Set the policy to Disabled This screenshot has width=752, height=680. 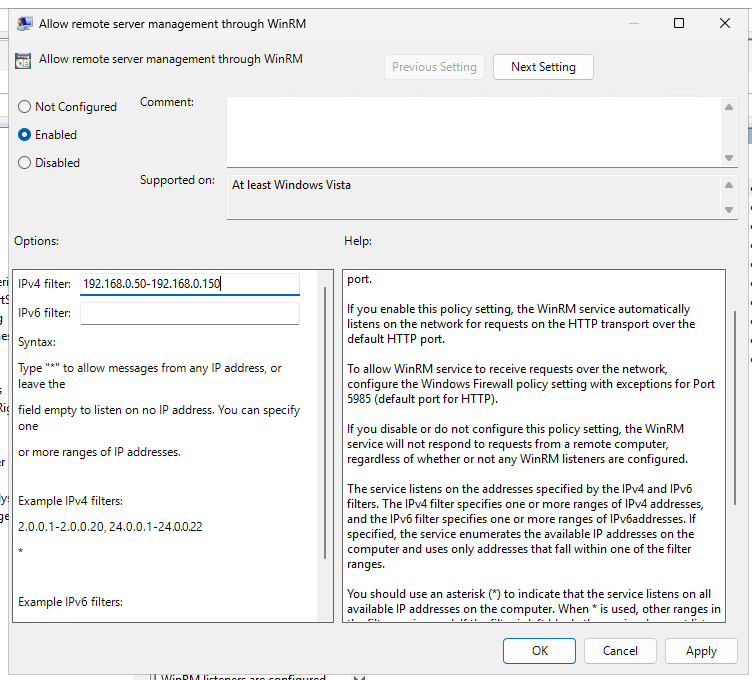(25, 163)
